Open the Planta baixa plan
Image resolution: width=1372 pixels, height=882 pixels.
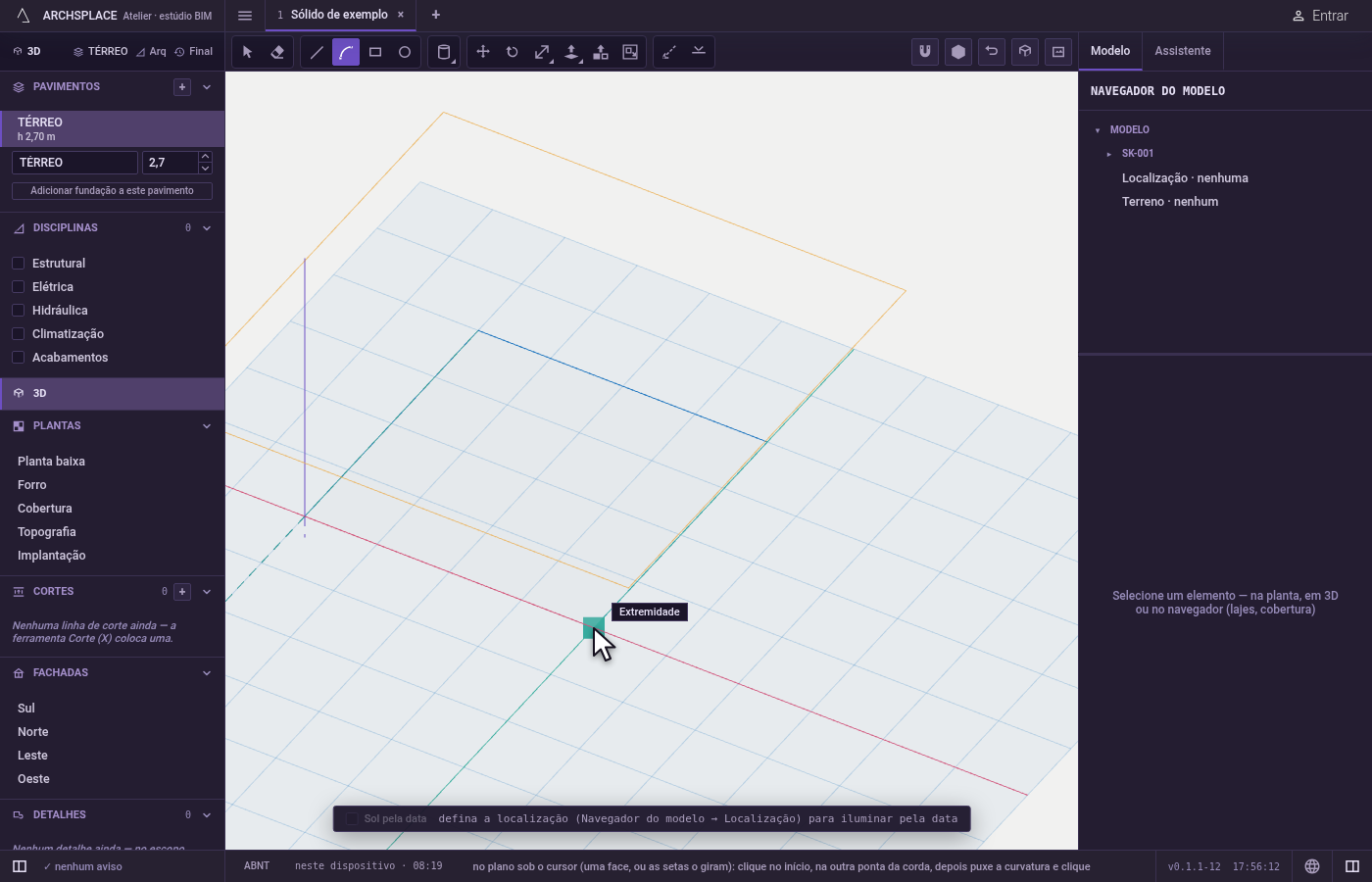[51, 462]
